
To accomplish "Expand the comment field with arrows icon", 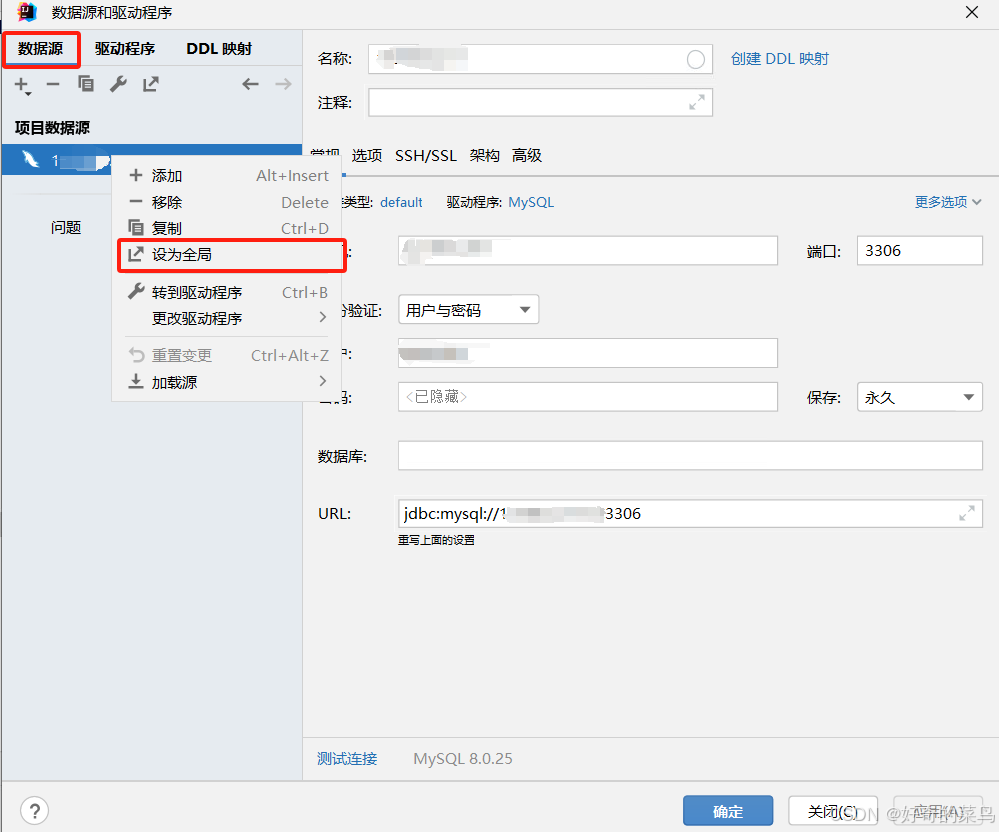I will 697,102.
